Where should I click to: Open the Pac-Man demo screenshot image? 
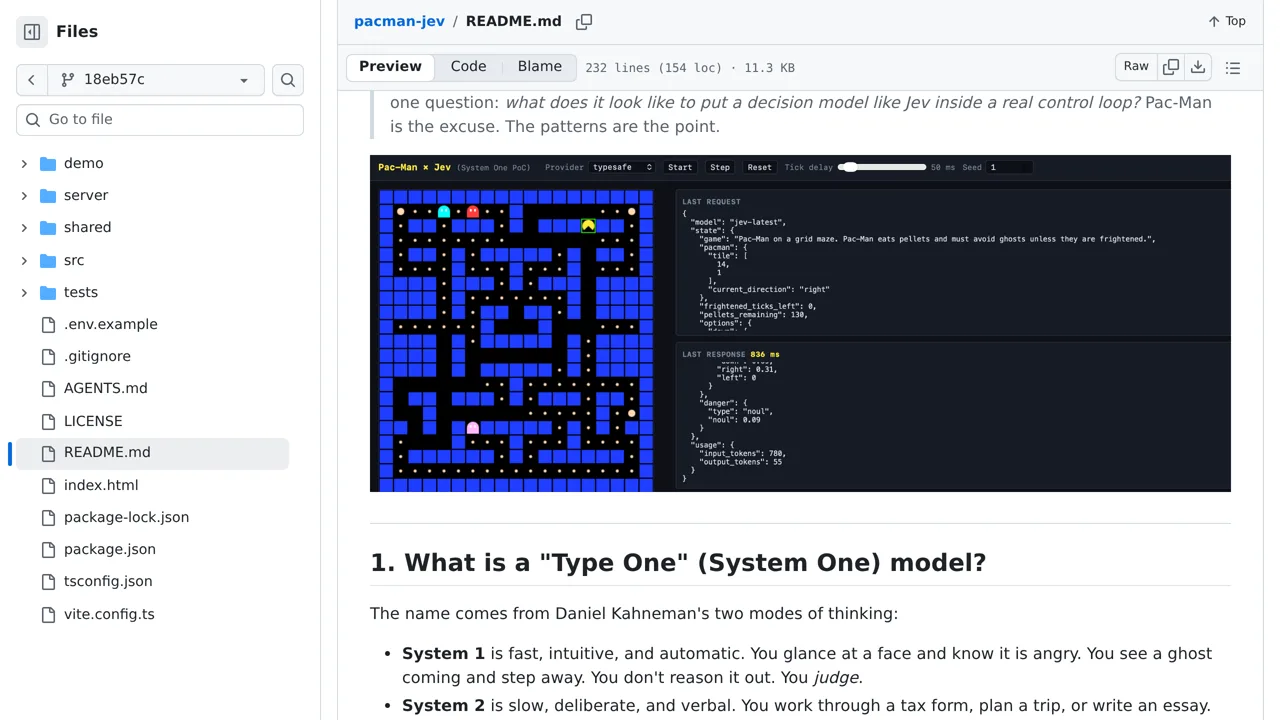800,323
